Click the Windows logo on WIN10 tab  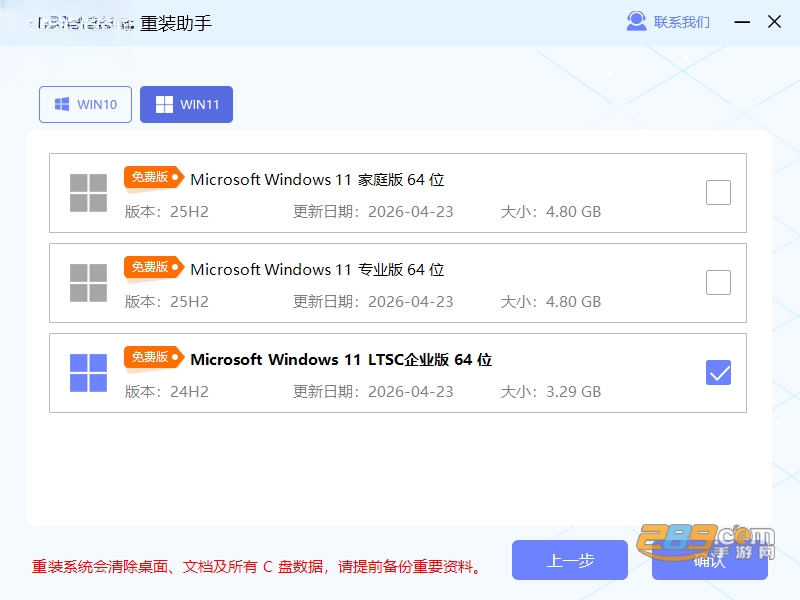[x=62, y=104]
